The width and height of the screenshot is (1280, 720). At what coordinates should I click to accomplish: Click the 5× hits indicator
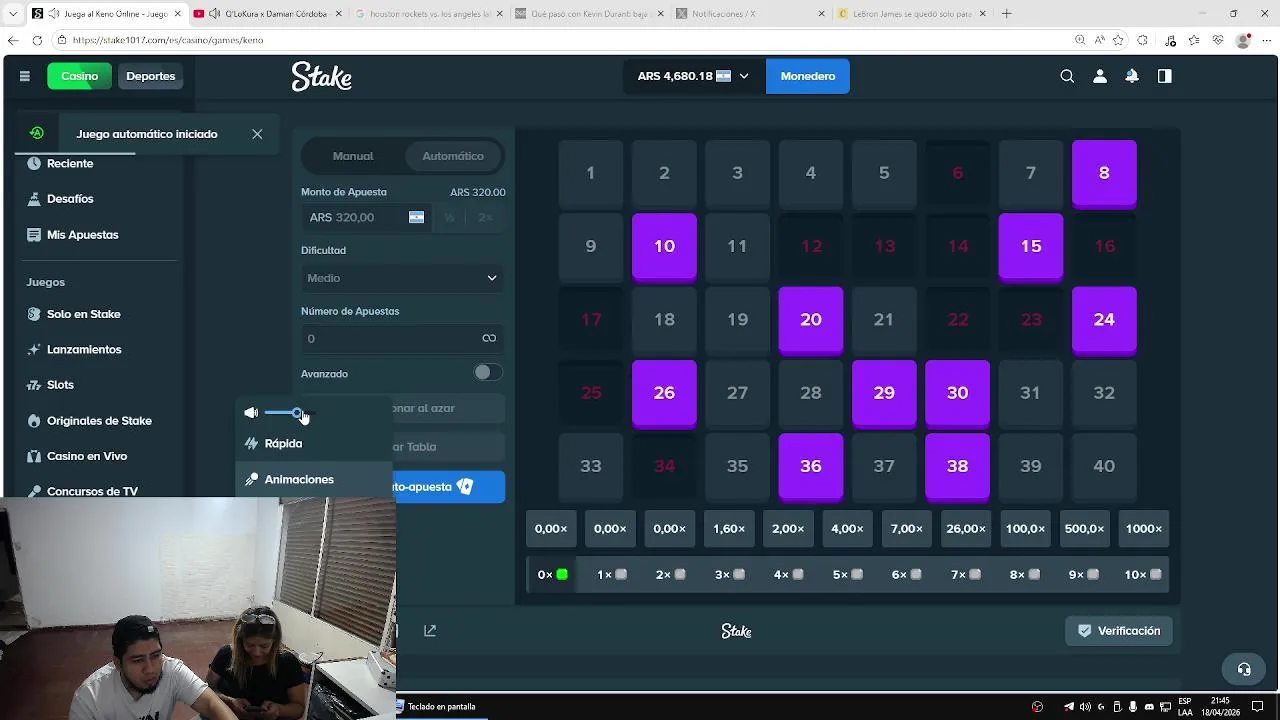point(847,575)
